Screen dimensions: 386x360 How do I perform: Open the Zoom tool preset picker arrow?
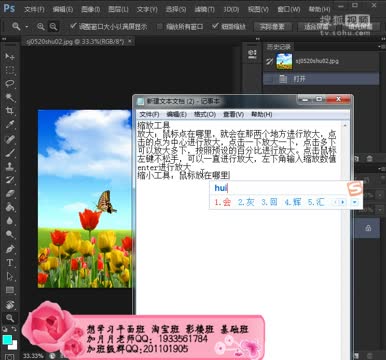point(27,27)
